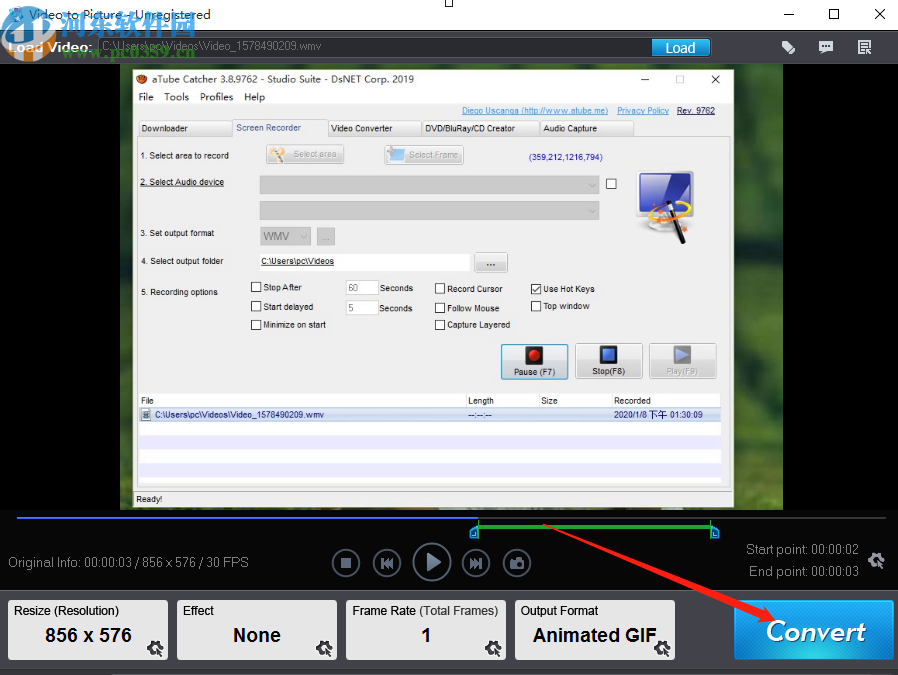
Task: Enable the Top window checkbox
Action: (536, 306)
